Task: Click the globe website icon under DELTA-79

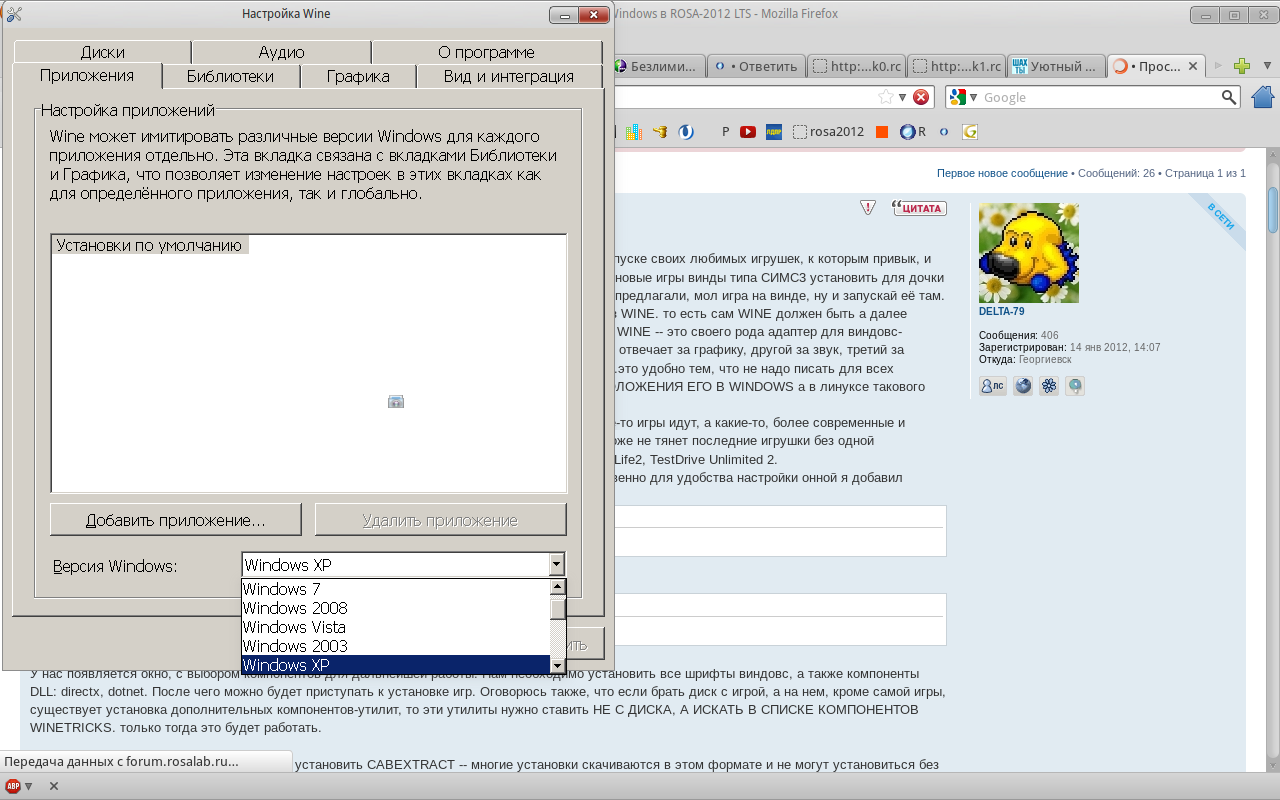Action: [1023, 386]
